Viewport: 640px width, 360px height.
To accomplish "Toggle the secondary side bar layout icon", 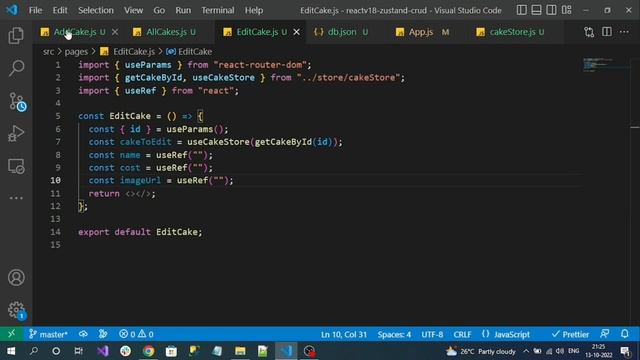I will 551,10.
